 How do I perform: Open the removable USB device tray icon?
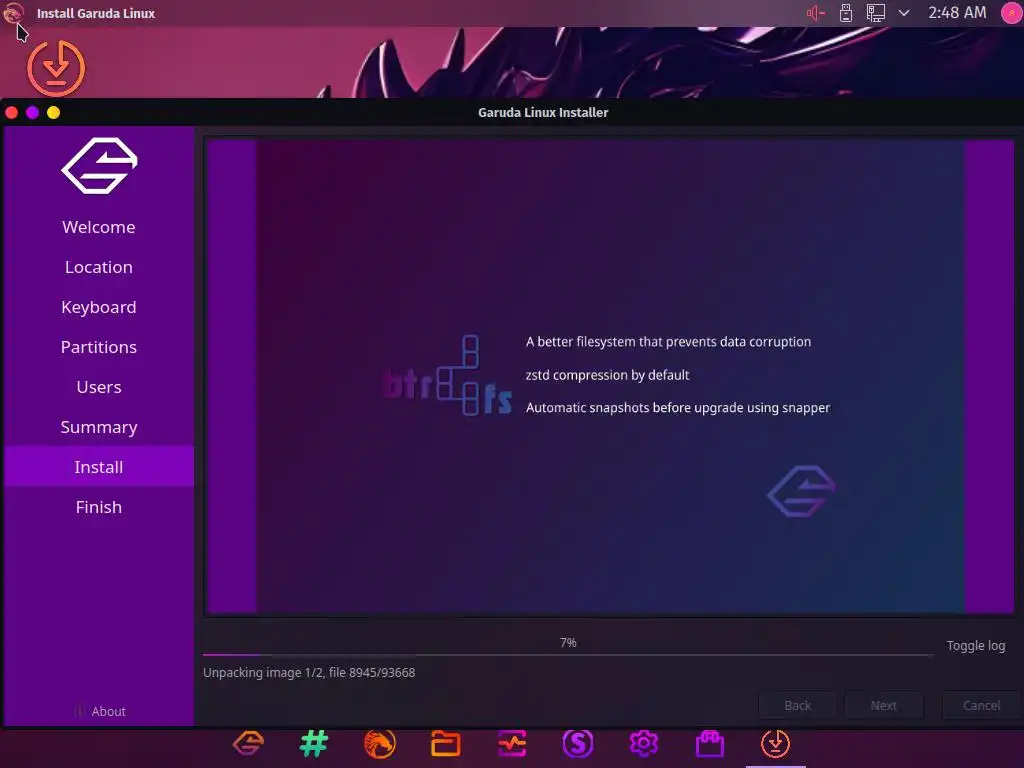pyautogui.click(x=846, y=13)
